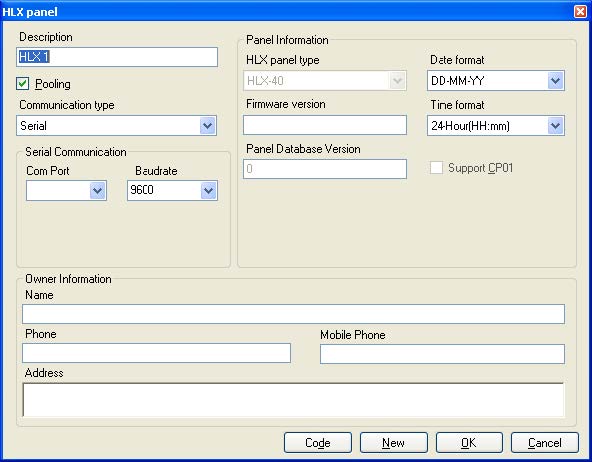Enable the Support CP01 checkbox
Image resolution: width=592 pixels, height=462 pixels.
436,168
